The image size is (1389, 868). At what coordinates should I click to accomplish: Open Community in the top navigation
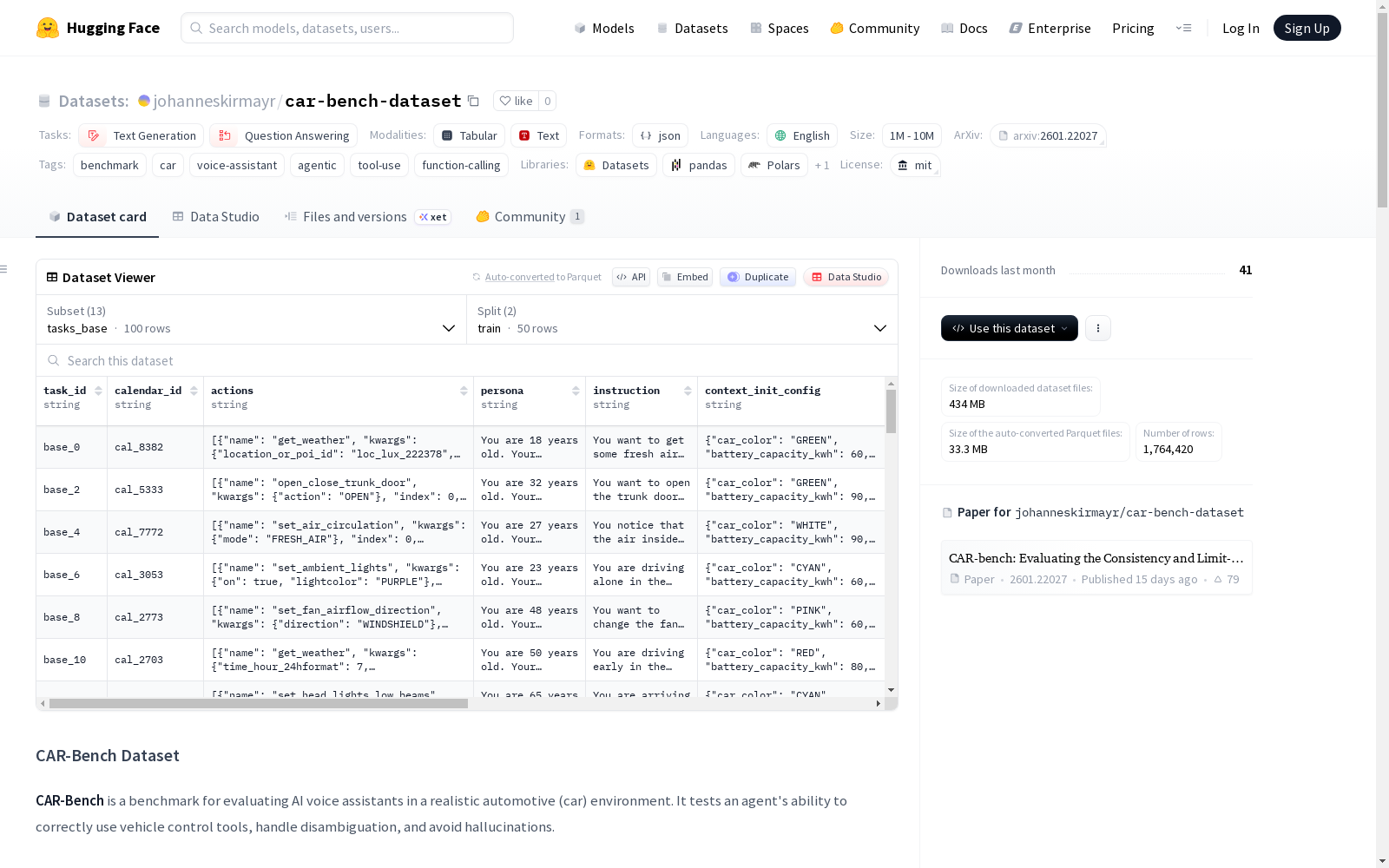(875, 28)
